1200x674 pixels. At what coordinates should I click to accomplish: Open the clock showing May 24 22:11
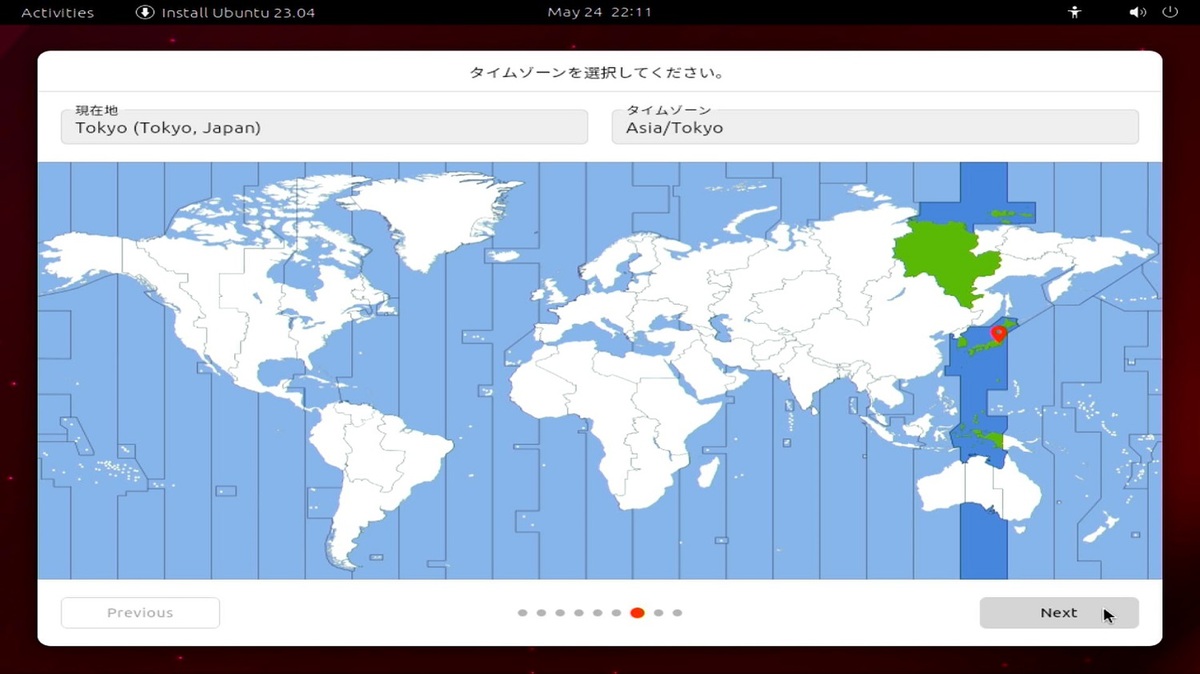click(x=600, y=13)
